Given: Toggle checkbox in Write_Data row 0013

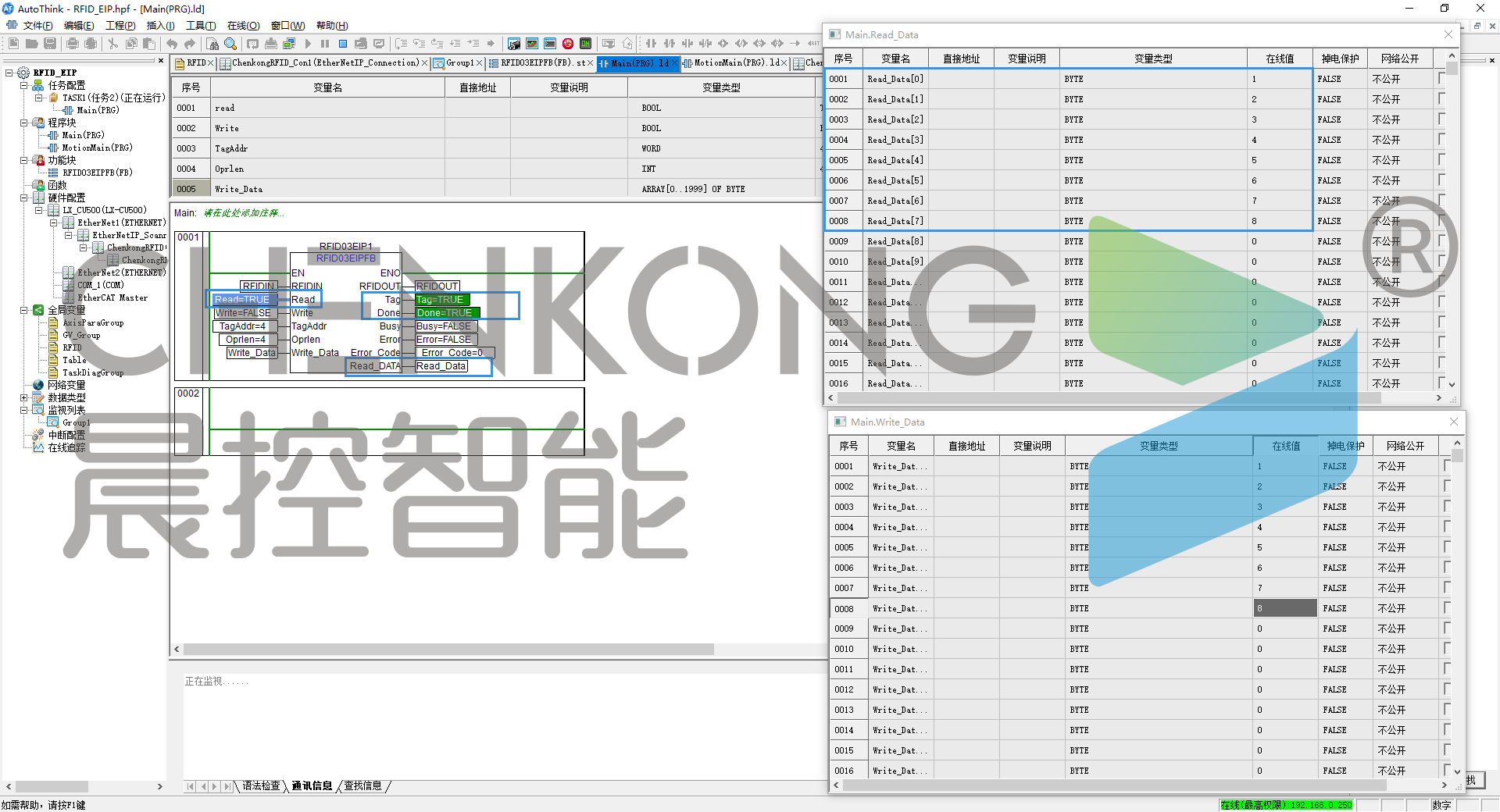Looking at the screenshot, I should (1448, 709).
